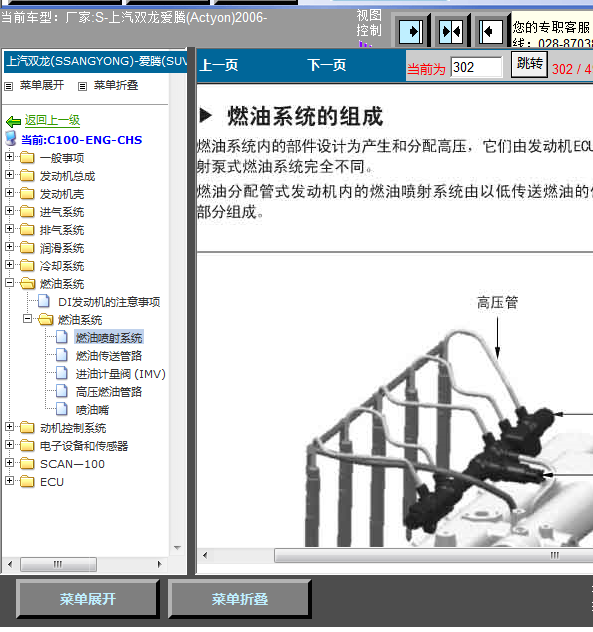Viewport: 593px width, 632px height.
Task: Click the 一般事项 folder icon
Action: coord(27,157)
